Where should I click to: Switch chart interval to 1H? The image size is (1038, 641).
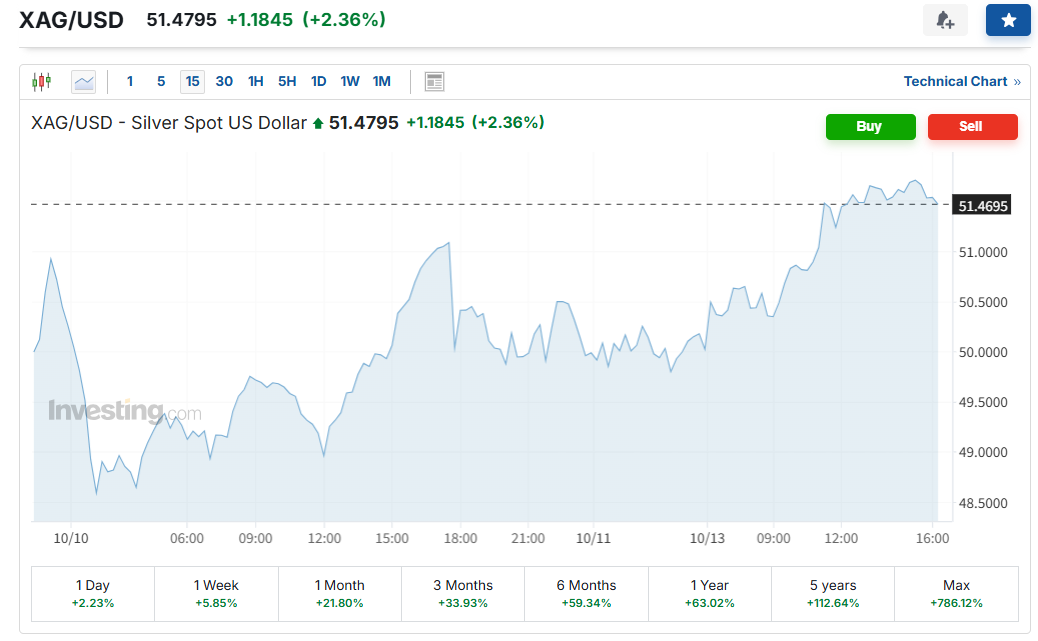256,82
